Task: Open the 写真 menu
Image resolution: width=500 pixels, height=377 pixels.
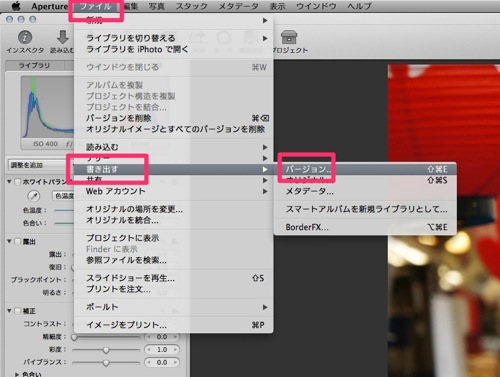Action: (157, 6)
